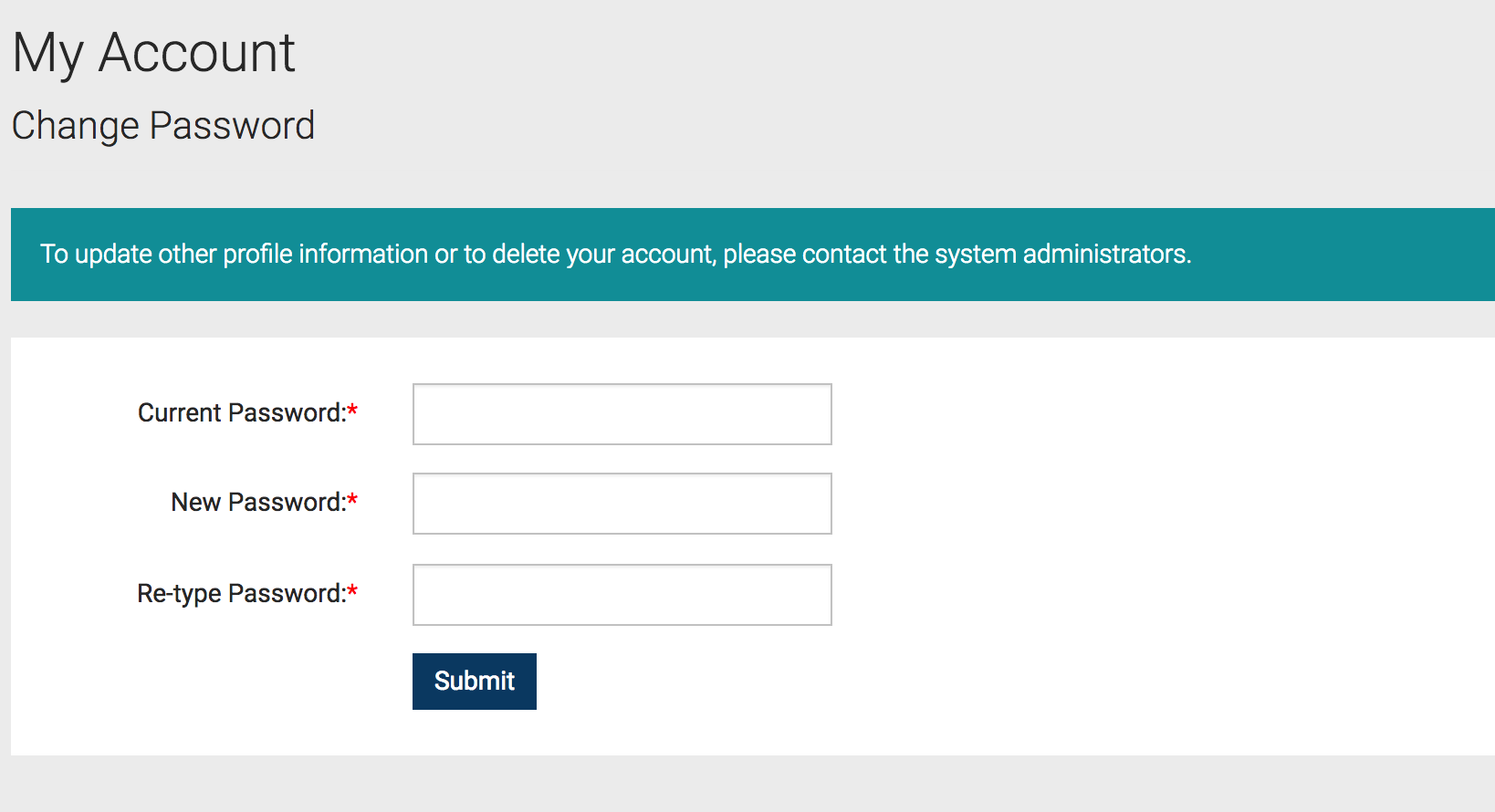Click the red asterisk beside New Password
The height and width of the screenshot is (812, 1495).
[x=350, y=500]
